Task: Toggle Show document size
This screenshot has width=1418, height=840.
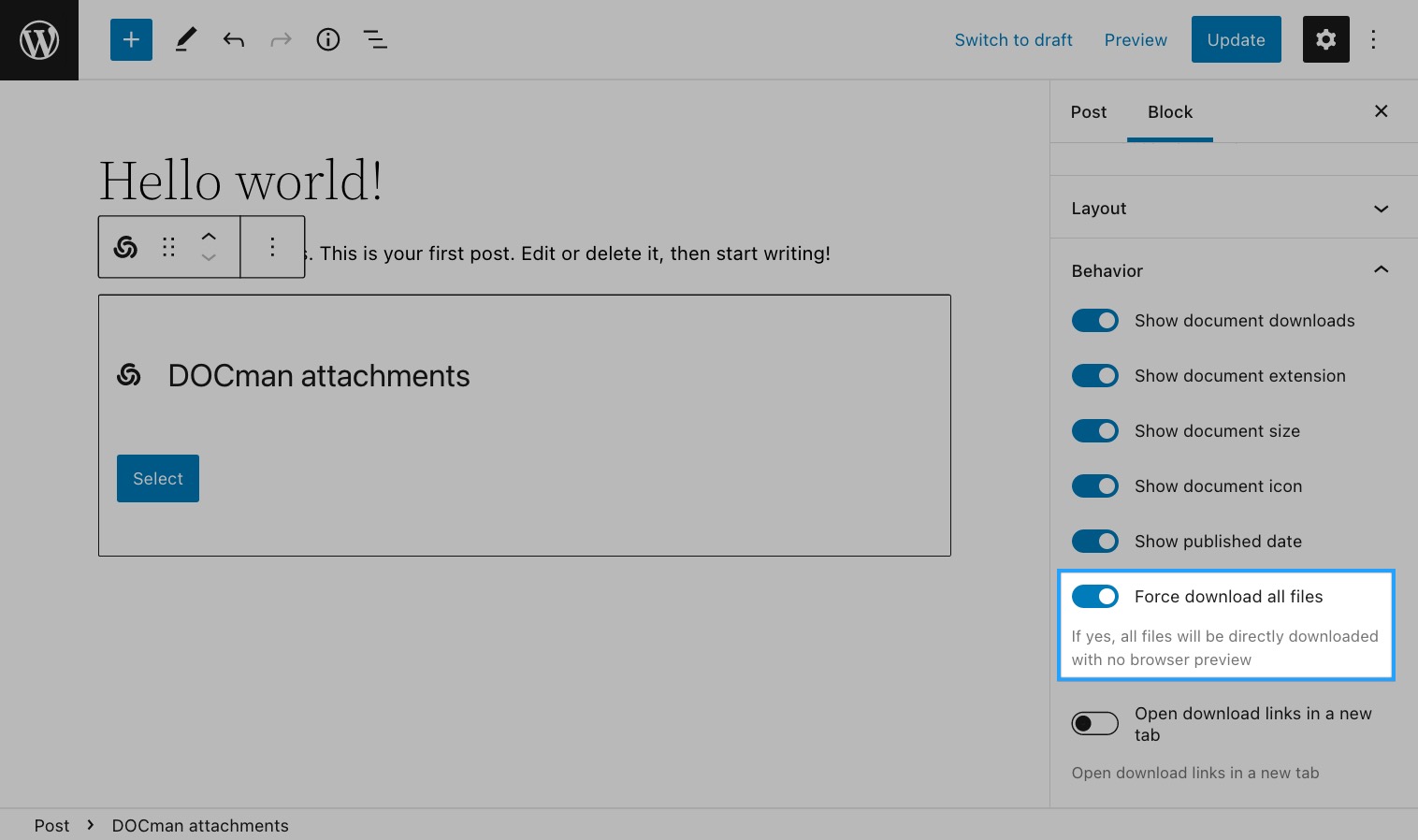Action: (1095, 431)
